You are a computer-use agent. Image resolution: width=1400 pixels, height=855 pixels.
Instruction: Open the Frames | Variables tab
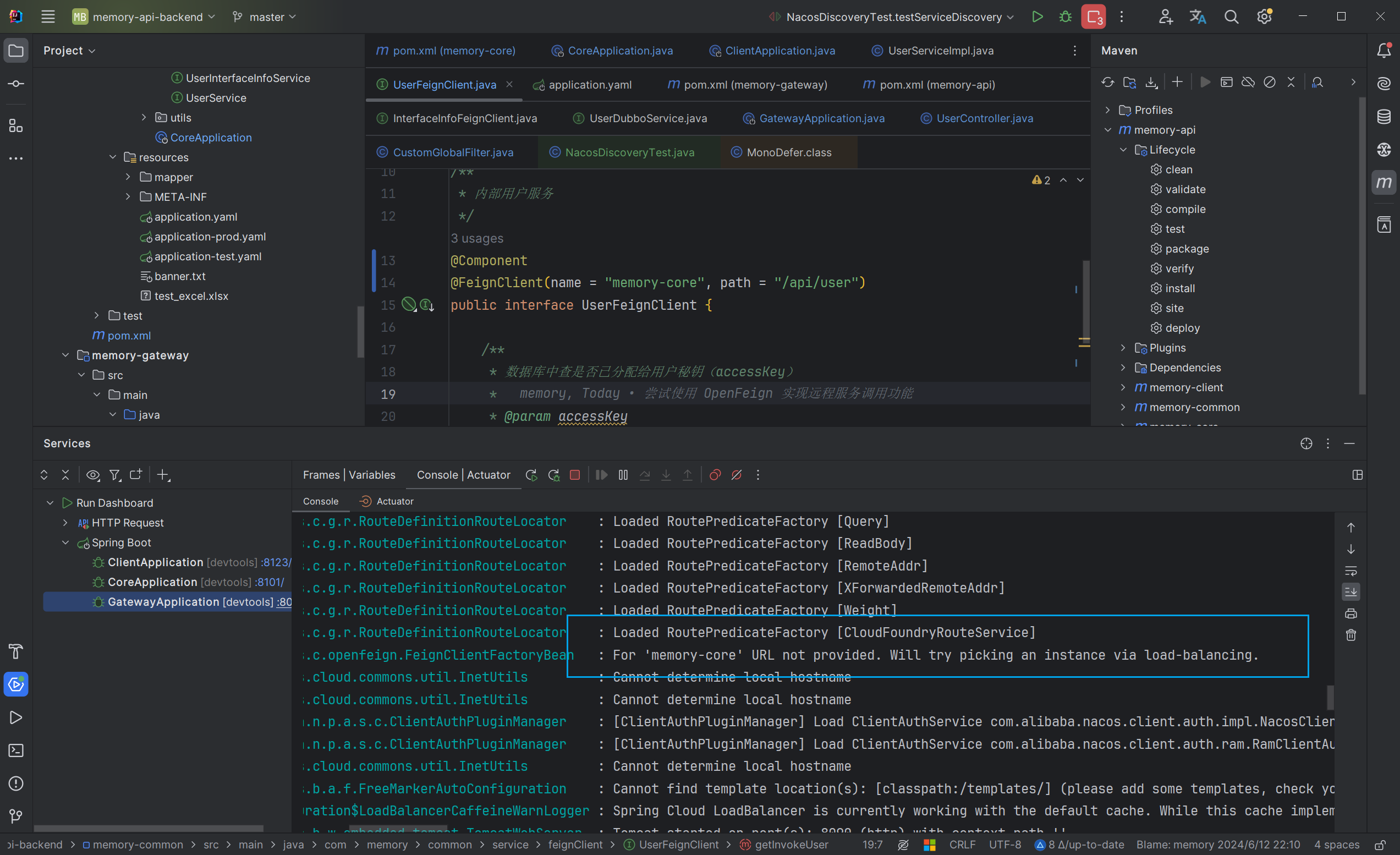point(349,475)
